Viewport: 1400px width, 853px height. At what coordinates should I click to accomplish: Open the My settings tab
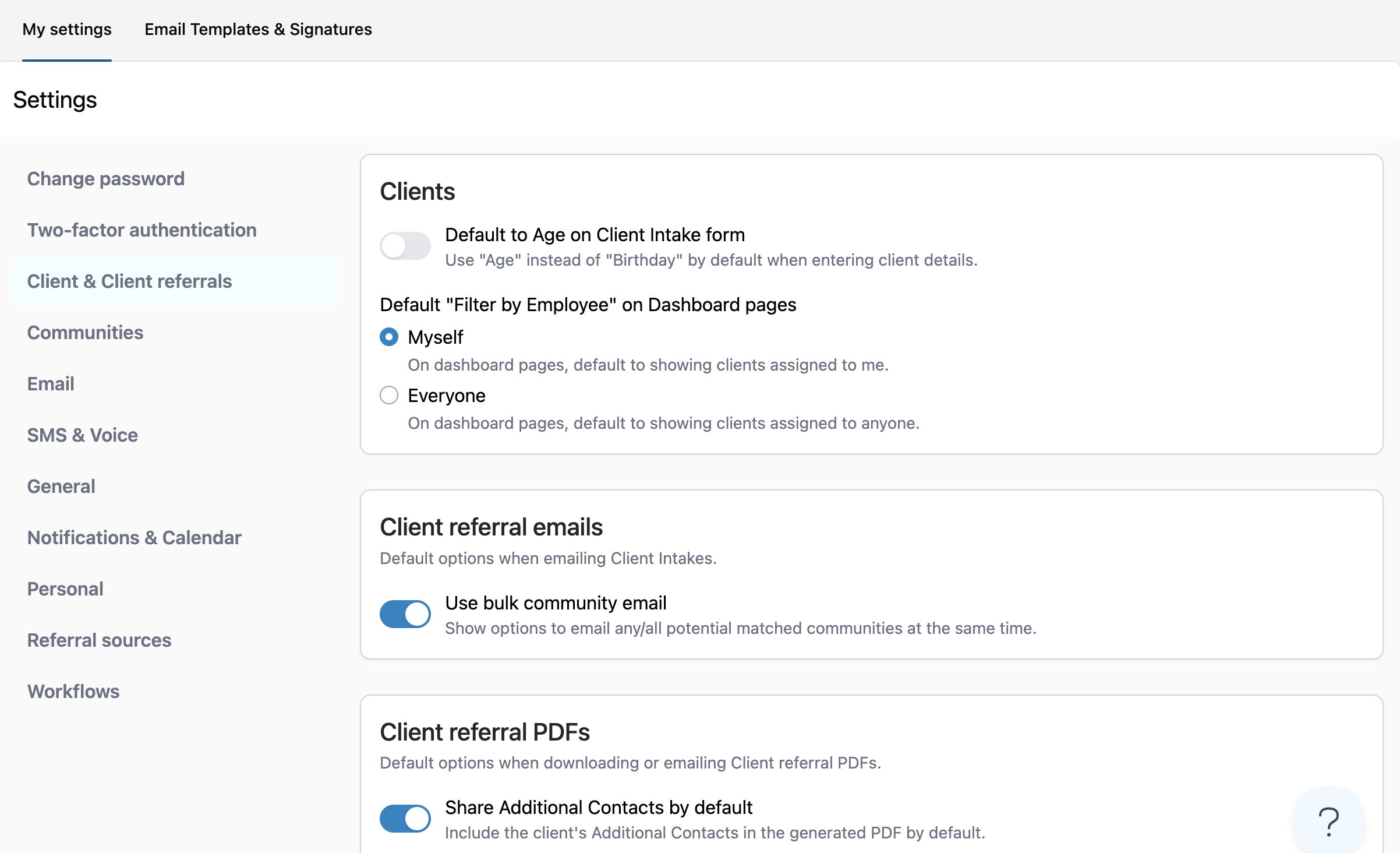click(67, 29)
